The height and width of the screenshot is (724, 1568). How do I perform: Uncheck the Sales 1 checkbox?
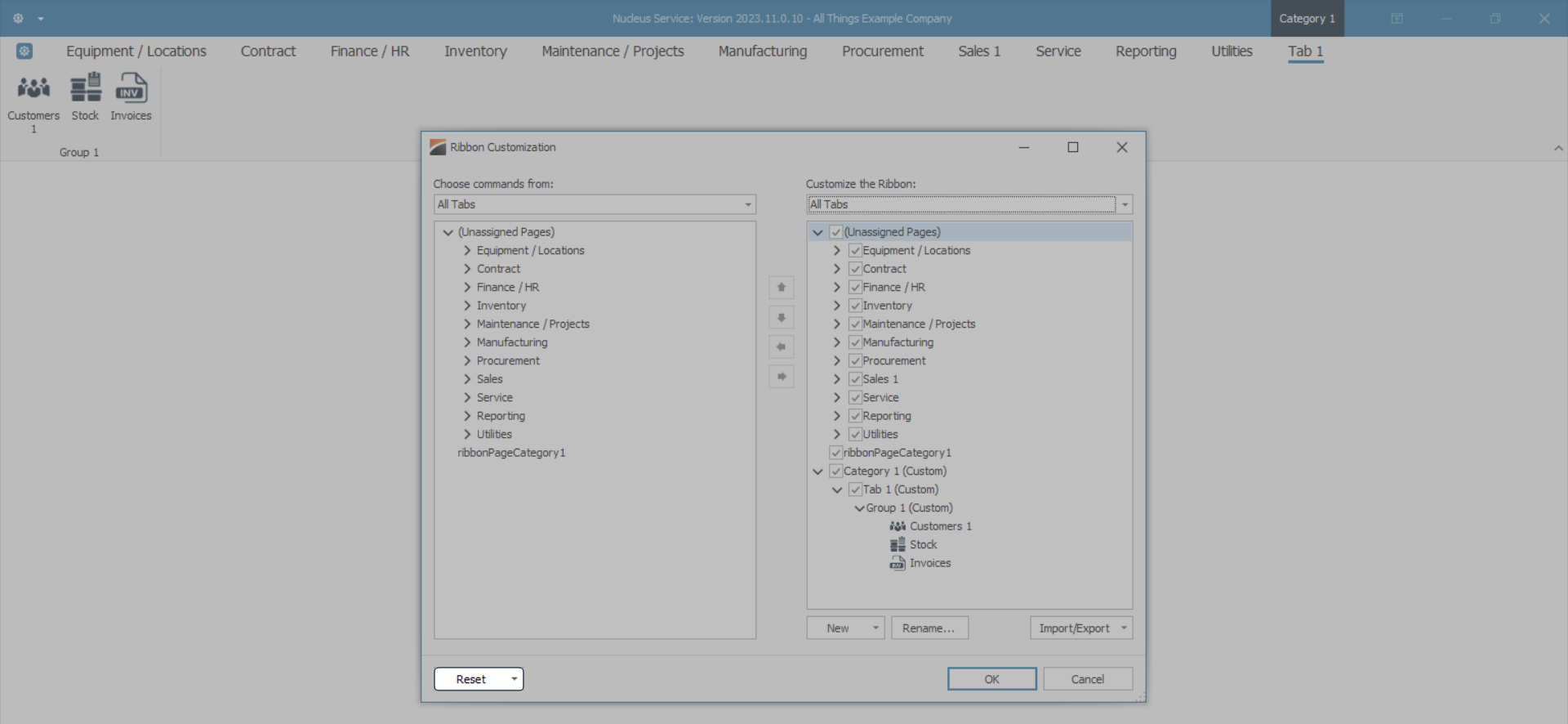855,379
